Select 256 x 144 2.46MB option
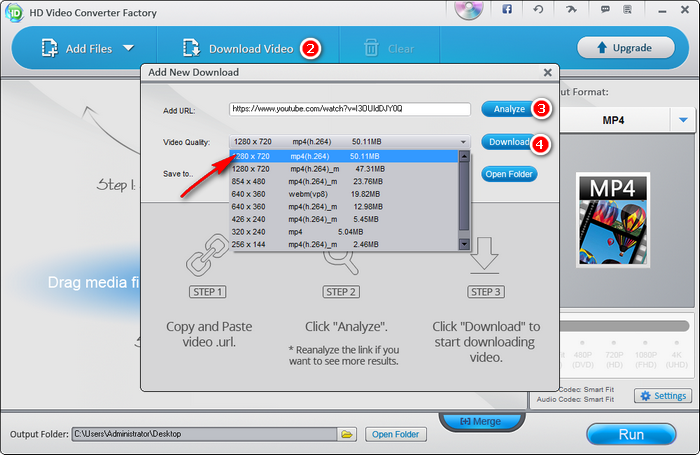Image resolution: width=700 pixels, height=455 pixels. [344, 244]
